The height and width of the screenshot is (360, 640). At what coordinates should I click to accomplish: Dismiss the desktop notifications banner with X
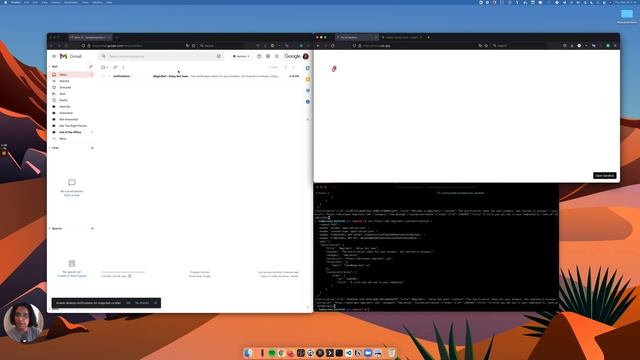(x=156, y=303)
